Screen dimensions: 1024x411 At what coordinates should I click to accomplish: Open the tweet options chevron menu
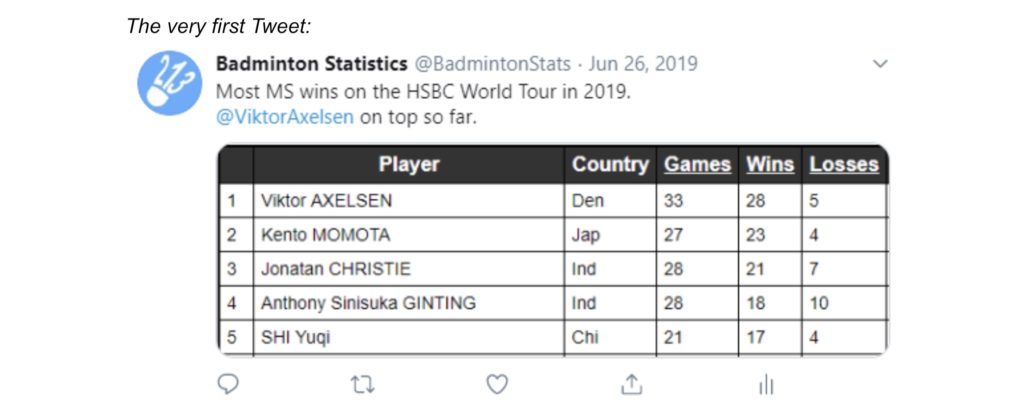coord(880,64)
